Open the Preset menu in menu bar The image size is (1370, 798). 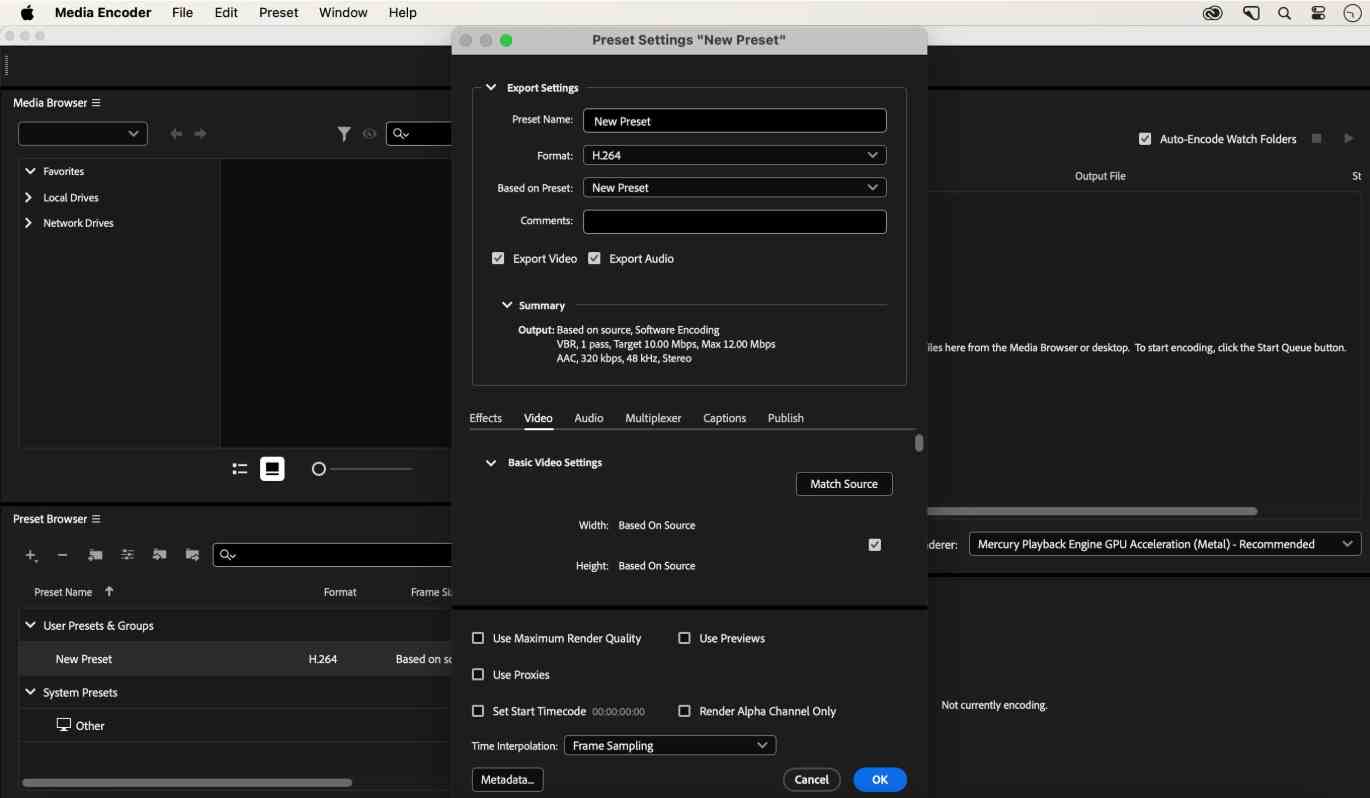[278, 12]
